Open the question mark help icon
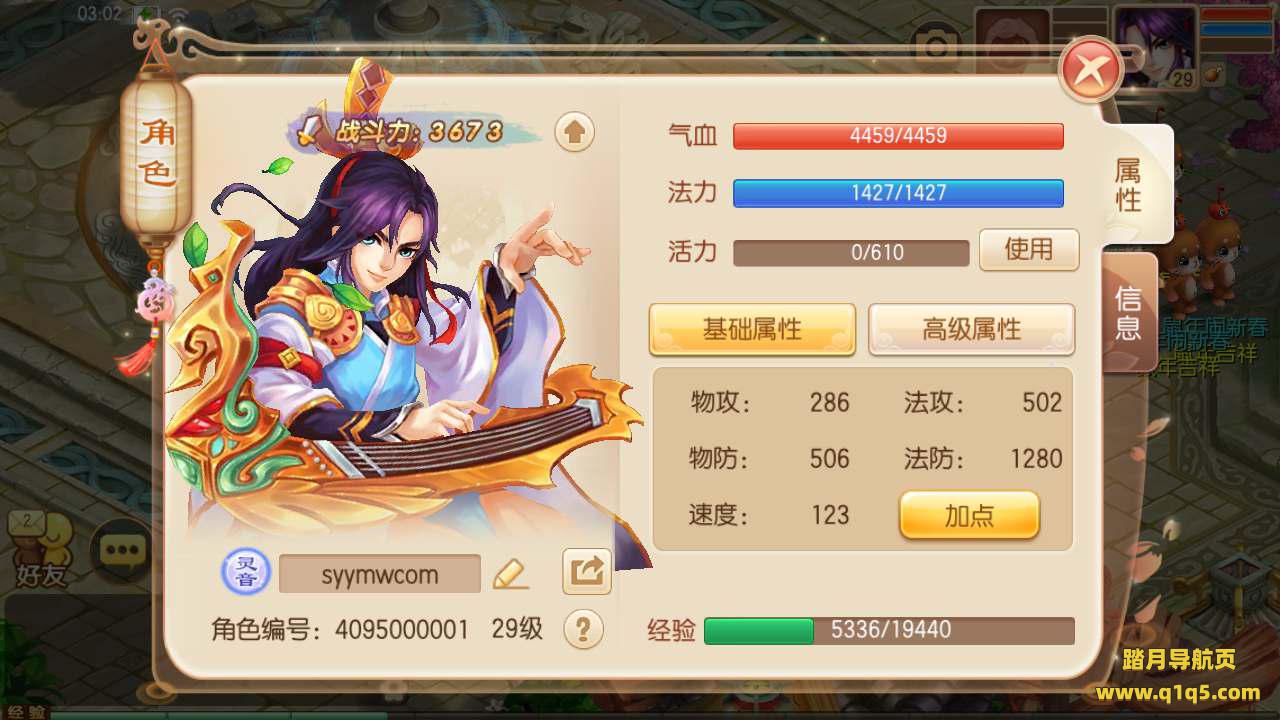 [x=583, y=629]
